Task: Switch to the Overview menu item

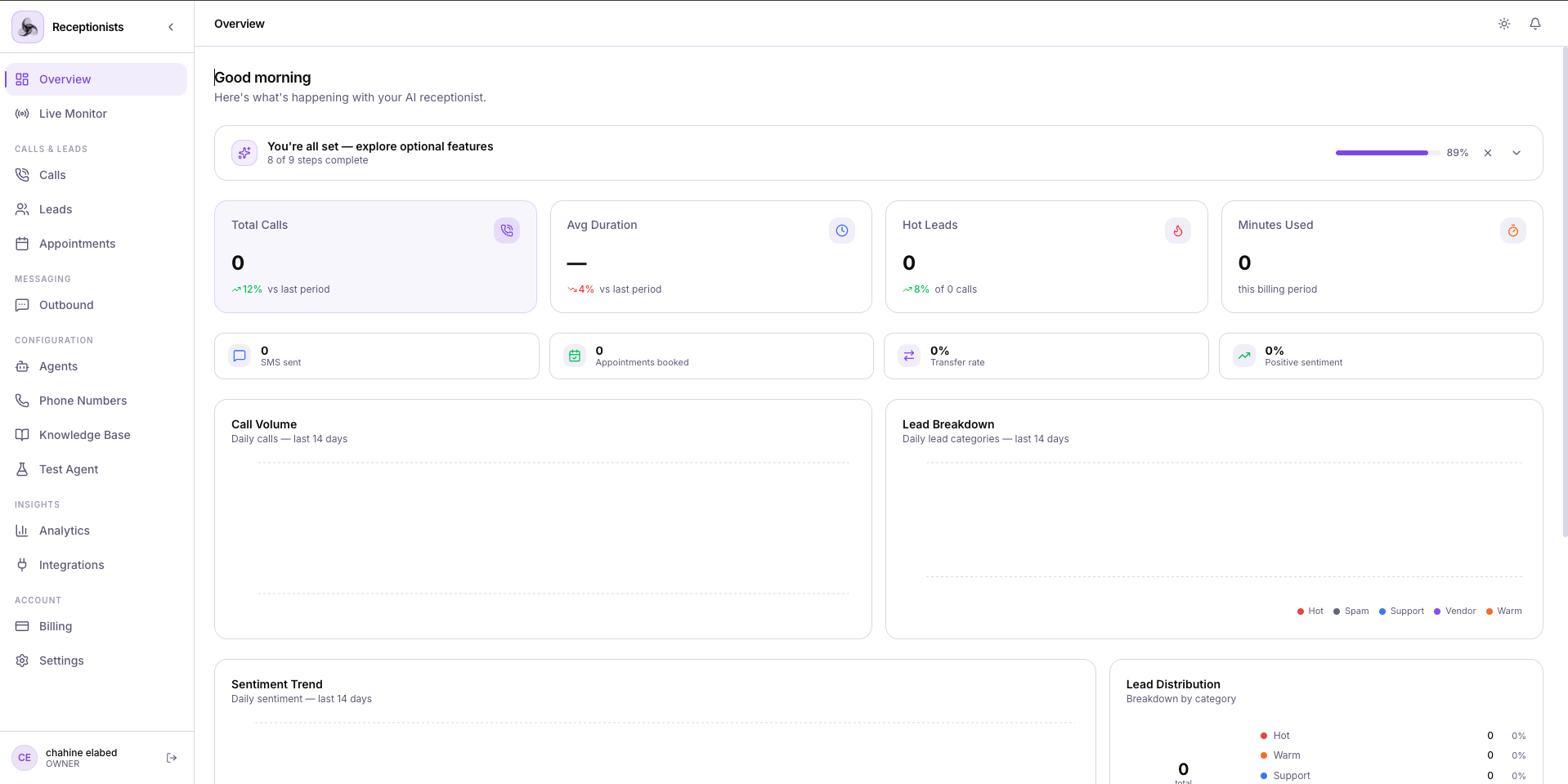Action: [65, 79]
